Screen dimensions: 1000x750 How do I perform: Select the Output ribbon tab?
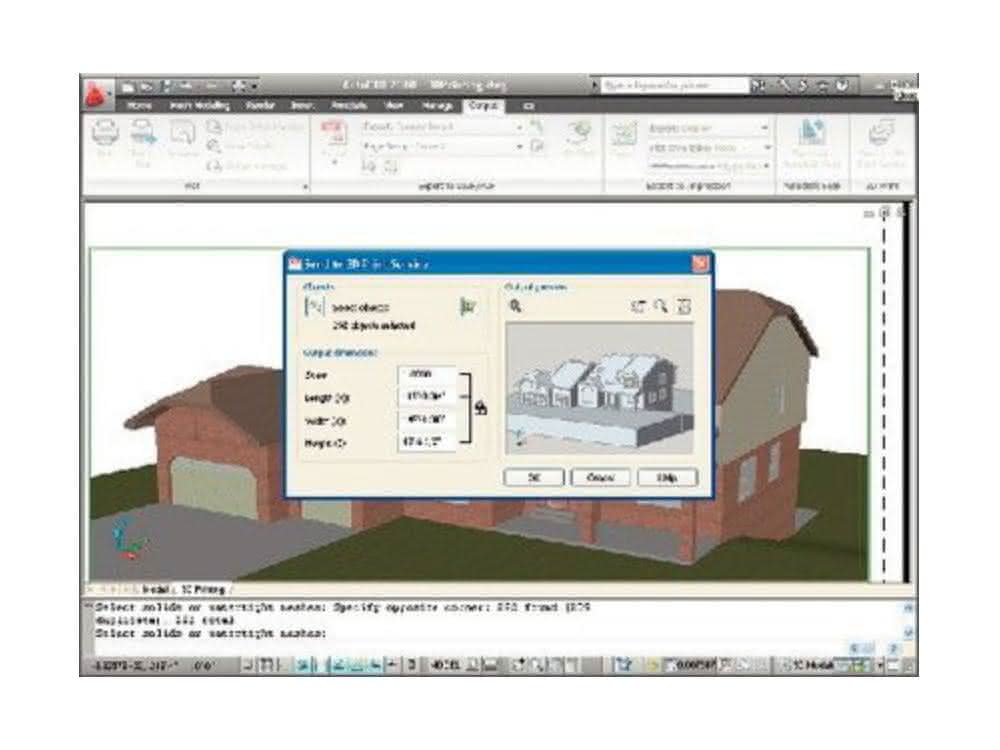[483, 106]
